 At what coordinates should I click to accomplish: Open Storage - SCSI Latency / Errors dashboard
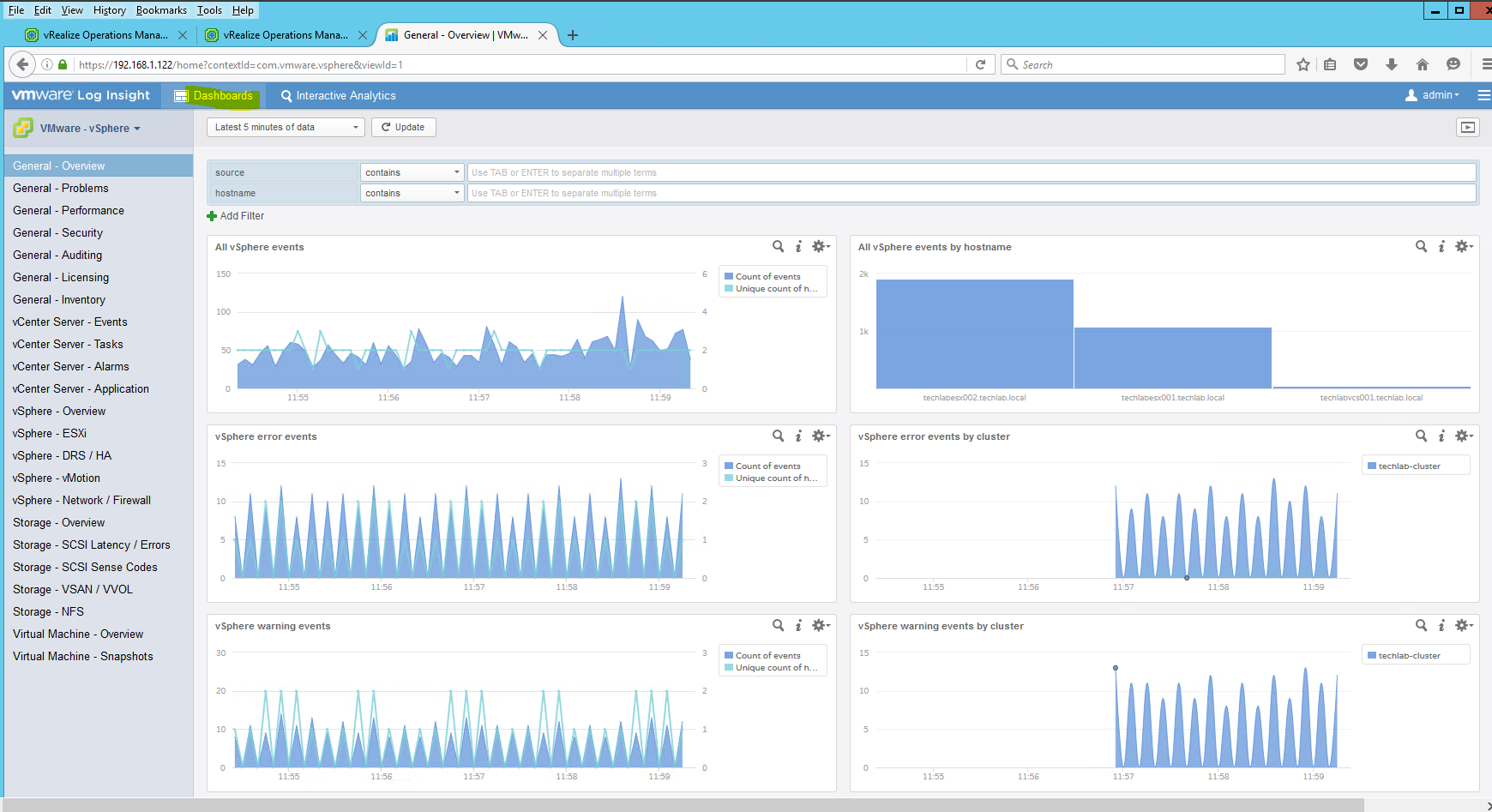point(99,544)
